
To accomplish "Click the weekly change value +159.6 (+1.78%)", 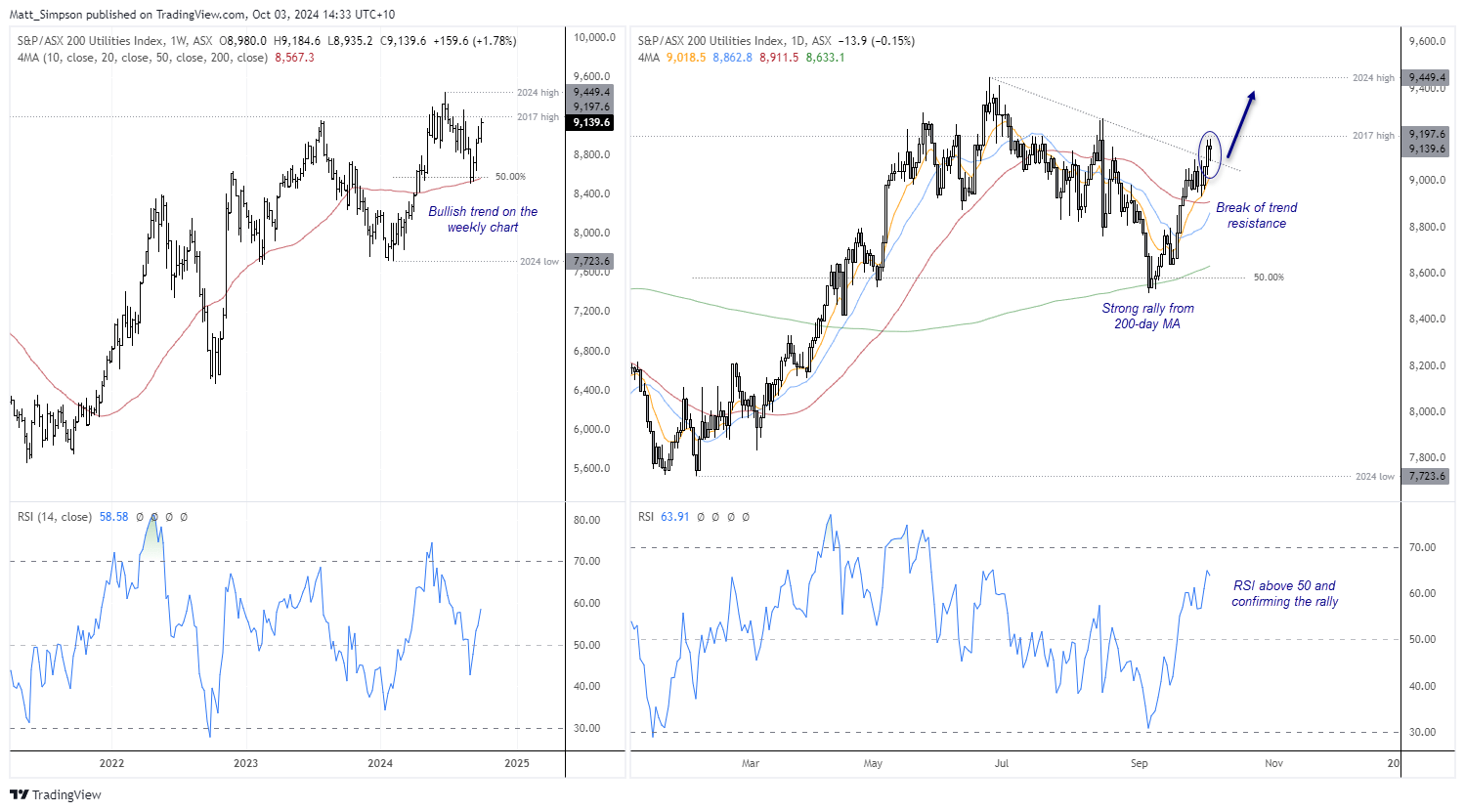I will coord(475,41).
